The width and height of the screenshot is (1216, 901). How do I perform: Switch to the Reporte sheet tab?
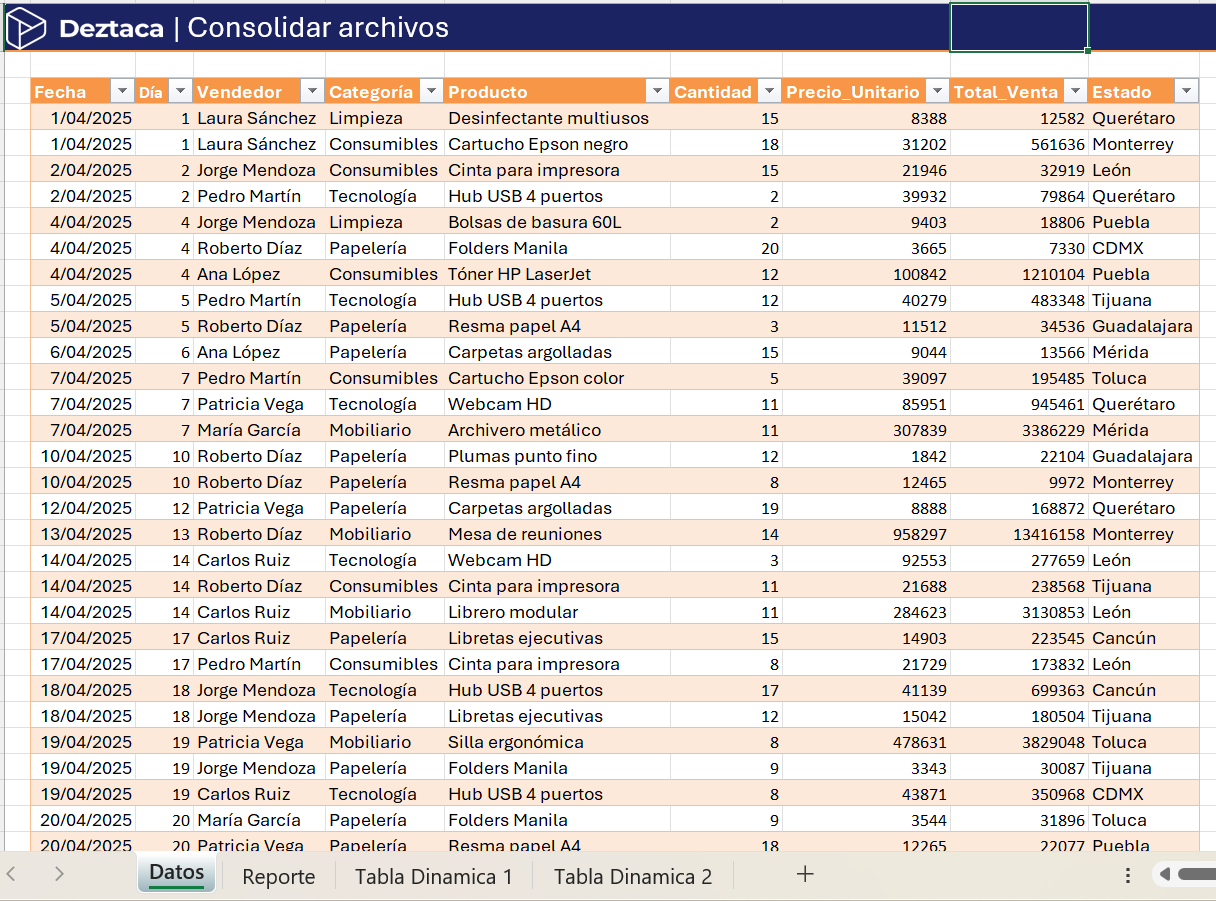[279, 877]
